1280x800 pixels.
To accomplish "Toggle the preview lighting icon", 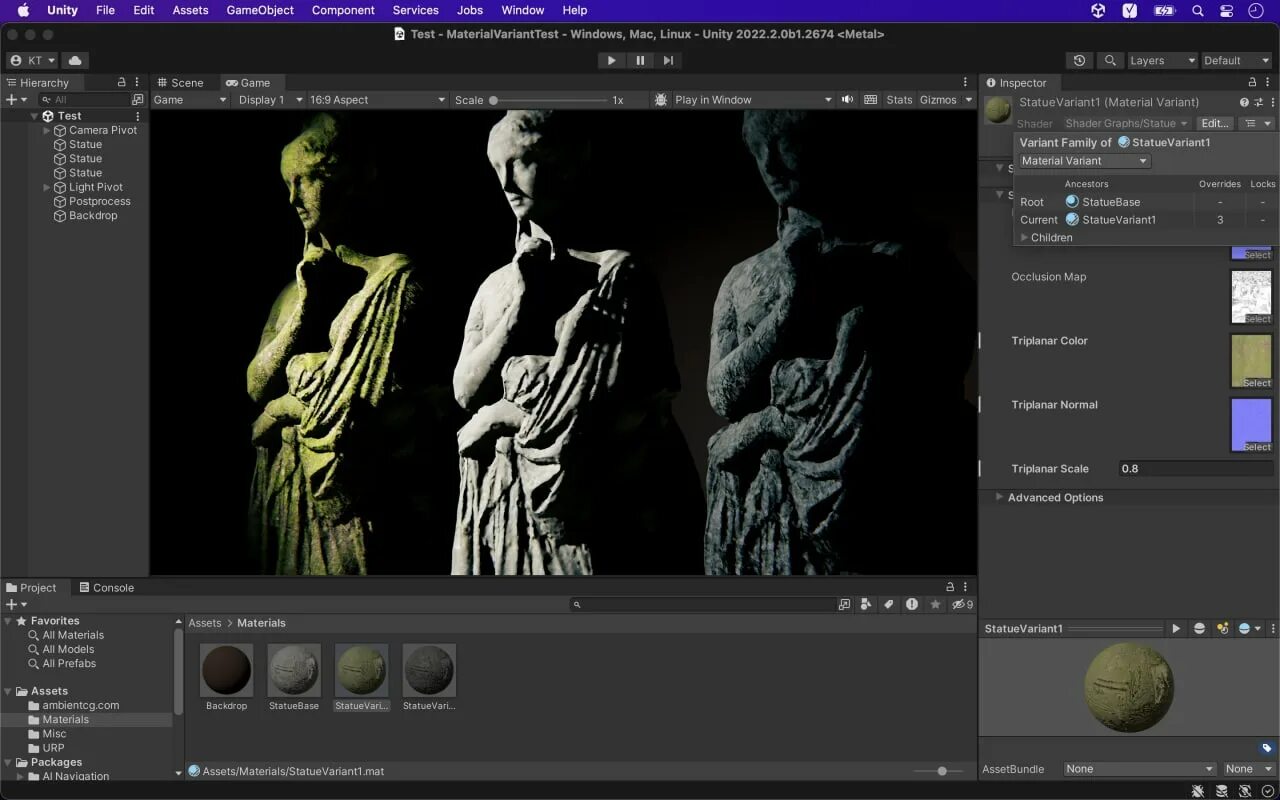I will [1222, 629].
